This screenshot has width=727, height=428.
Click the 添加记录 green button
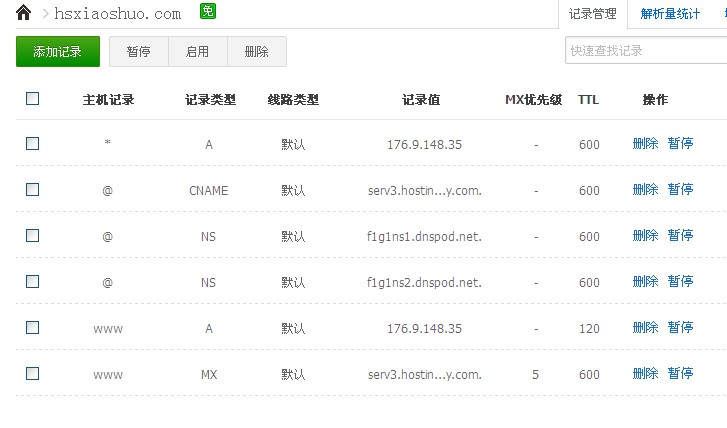[x=58, y=51]
